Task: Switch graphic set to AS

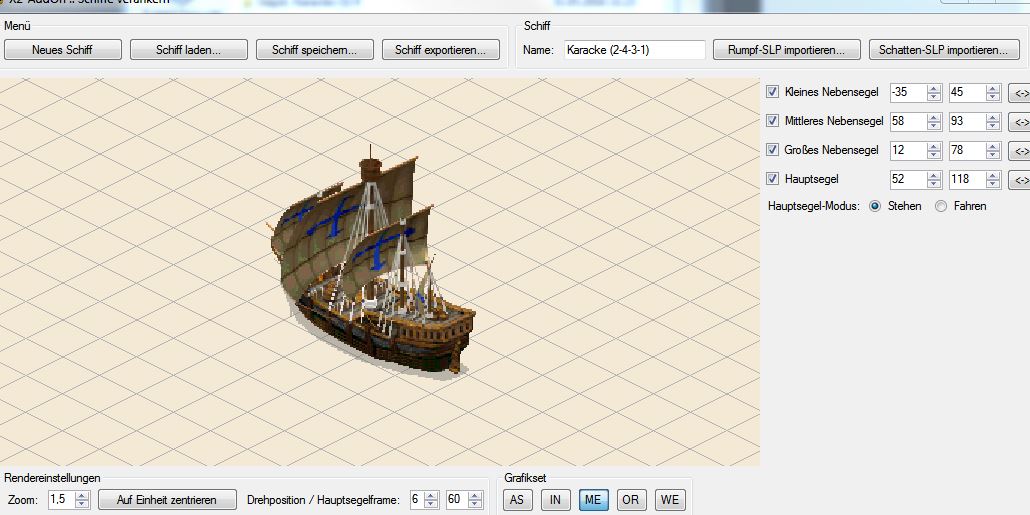Action: [517, 499]
